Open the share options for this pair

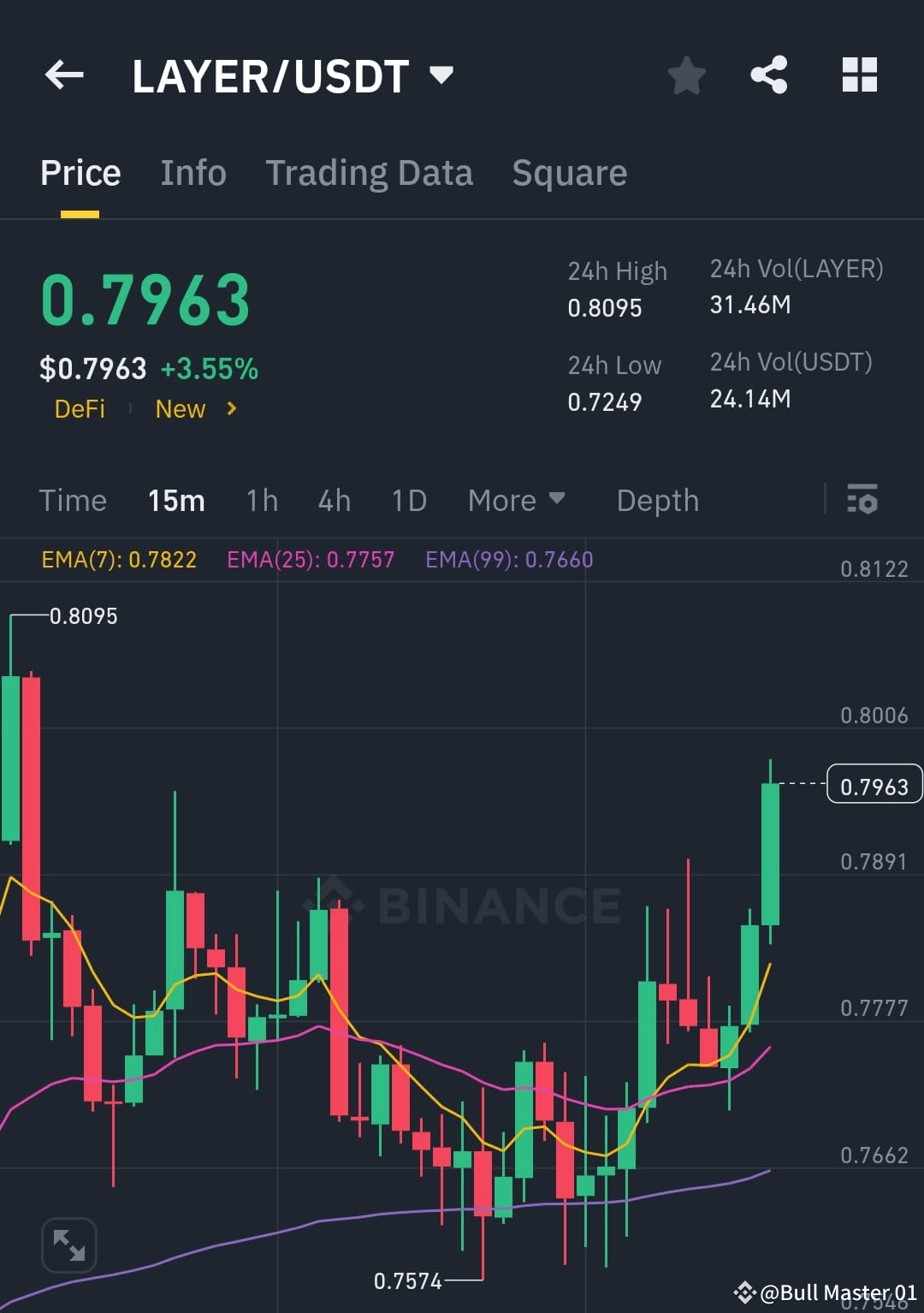(x=769, y=75)
